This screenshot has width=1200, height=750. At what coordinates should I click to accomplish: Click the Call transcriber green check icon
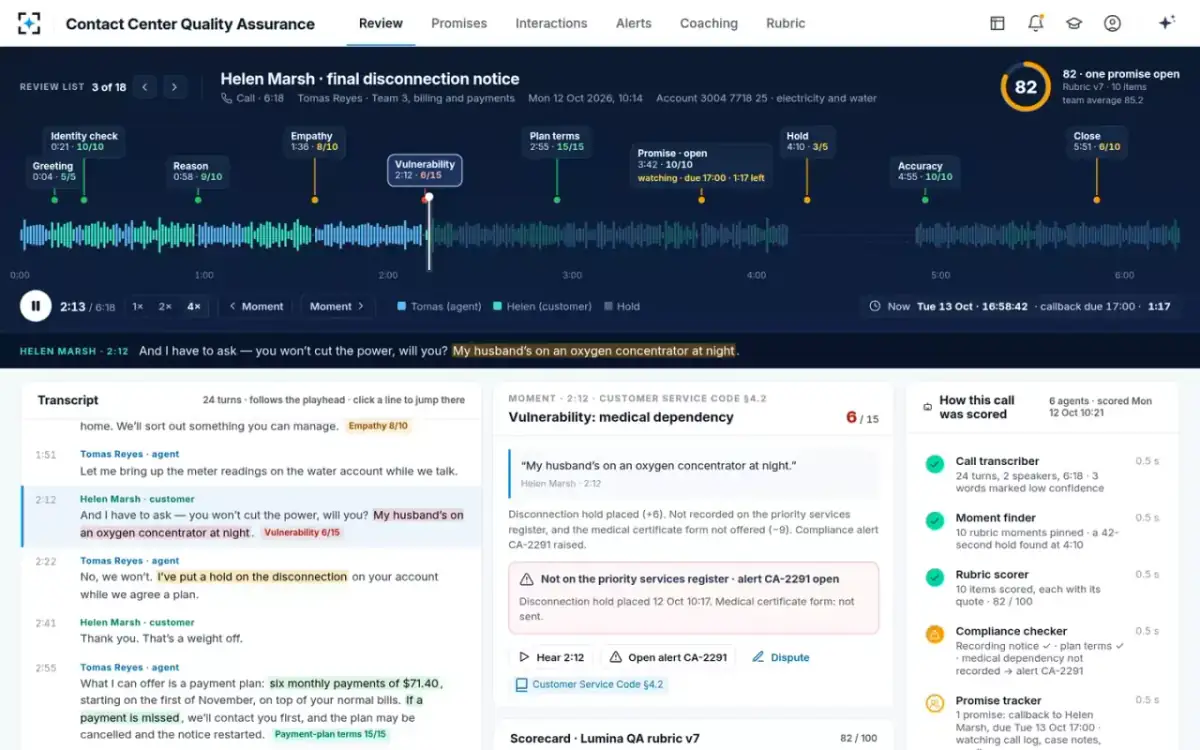click(x=935, y=464)
